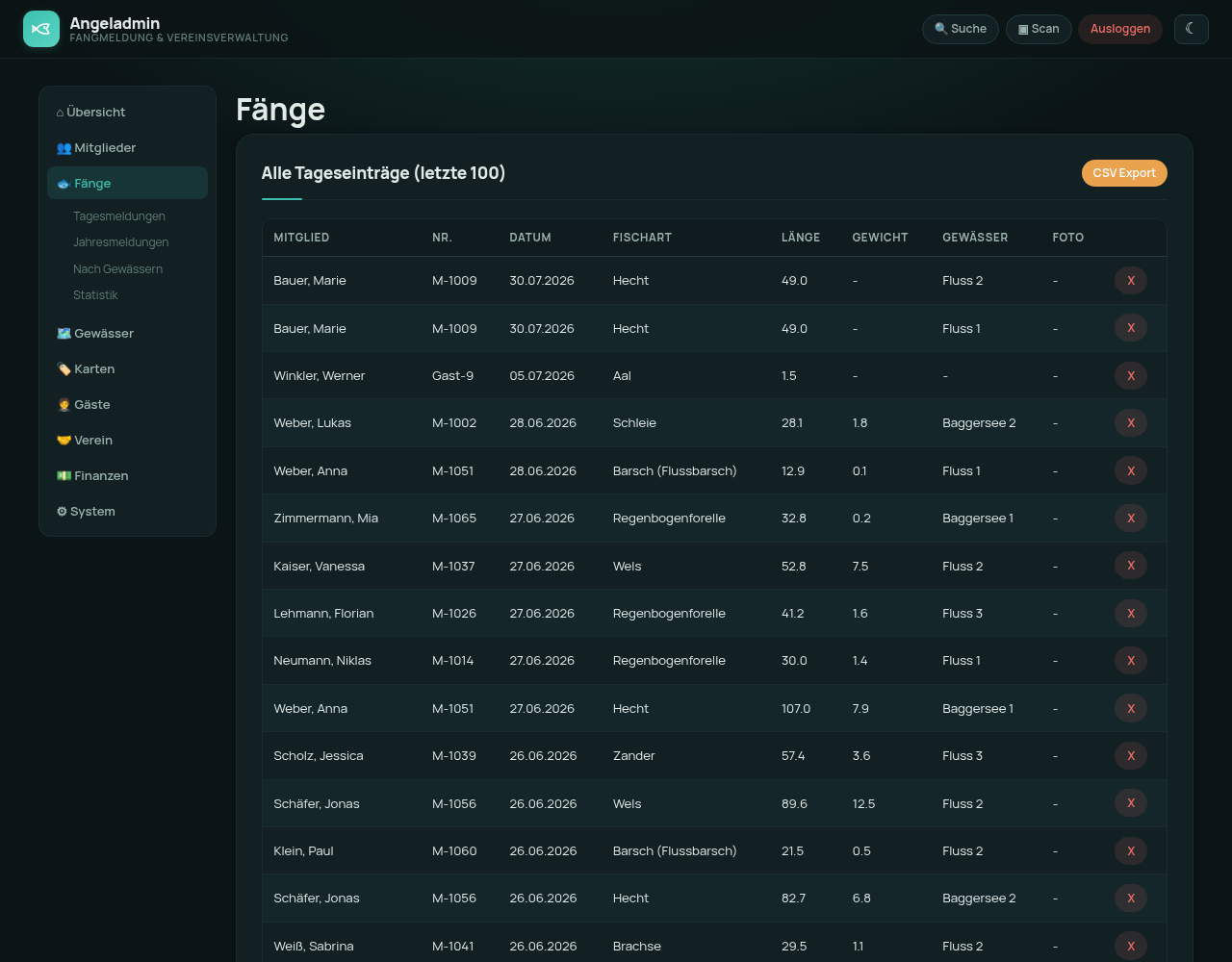Open Verein sidebar section

(x=127, y=440)
